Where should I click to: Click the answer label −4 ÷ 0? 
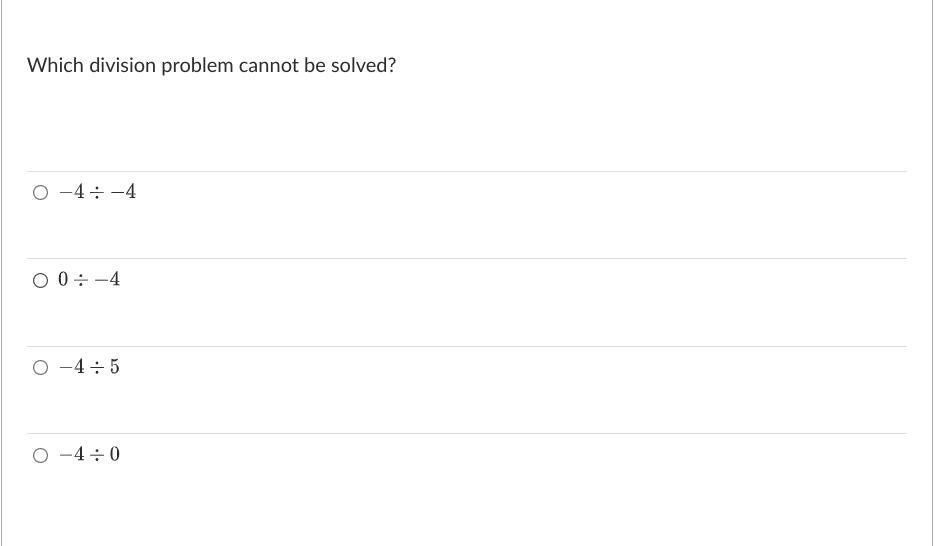pos(89,455)
